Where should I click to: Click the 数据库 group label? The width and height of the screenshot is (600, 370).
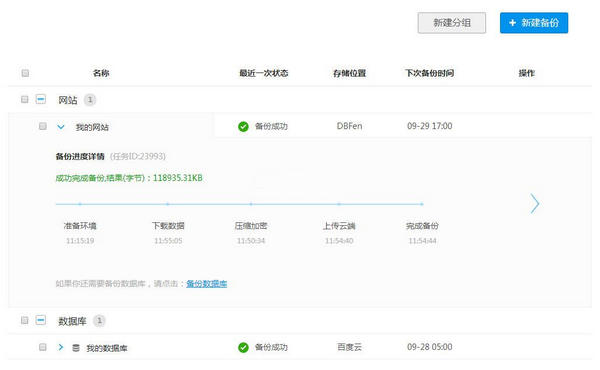pyautogui.click(x=72, y=321)
